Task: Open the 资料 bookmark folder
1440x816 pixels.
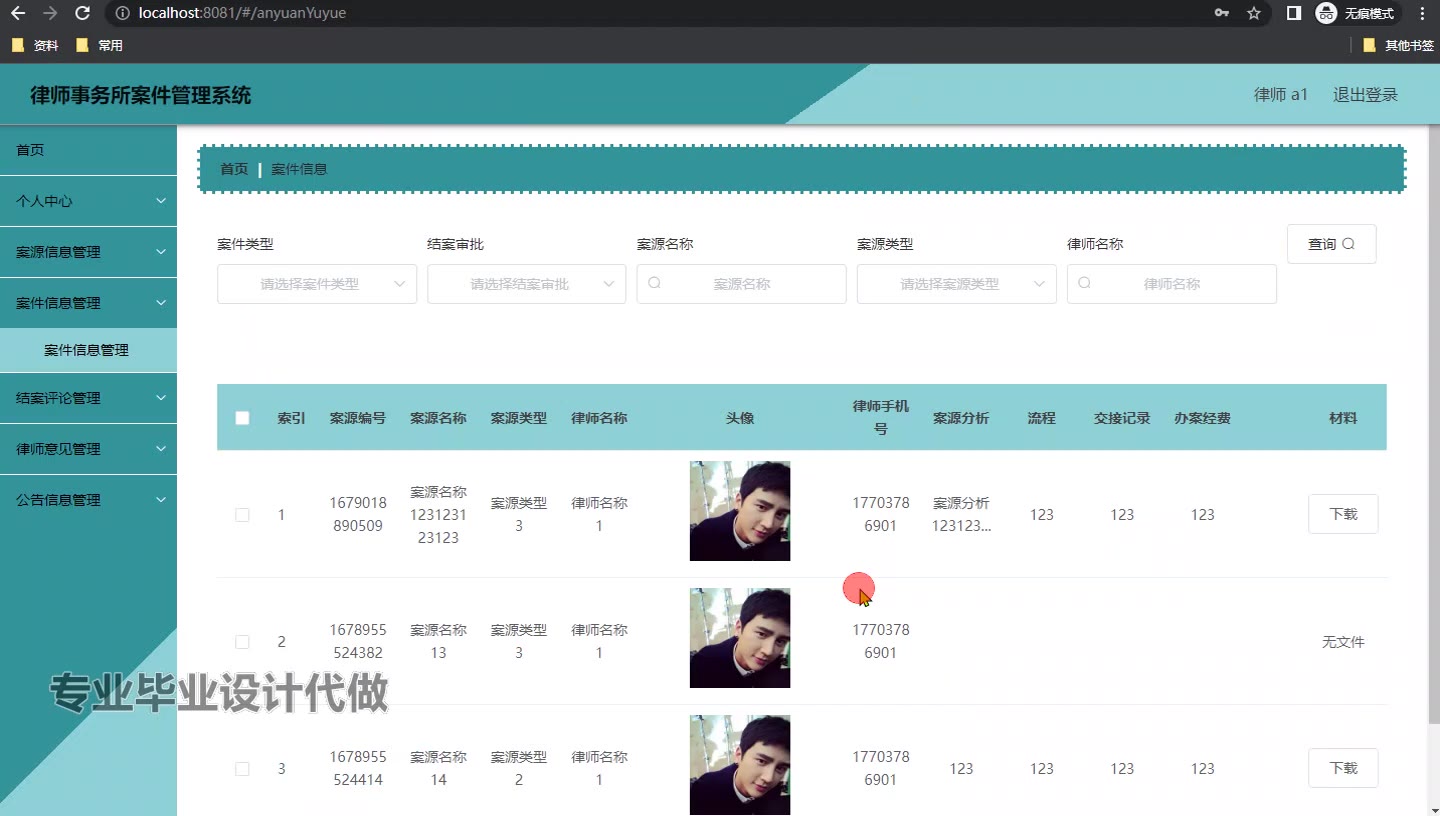Action: click(x=35, y=45)
